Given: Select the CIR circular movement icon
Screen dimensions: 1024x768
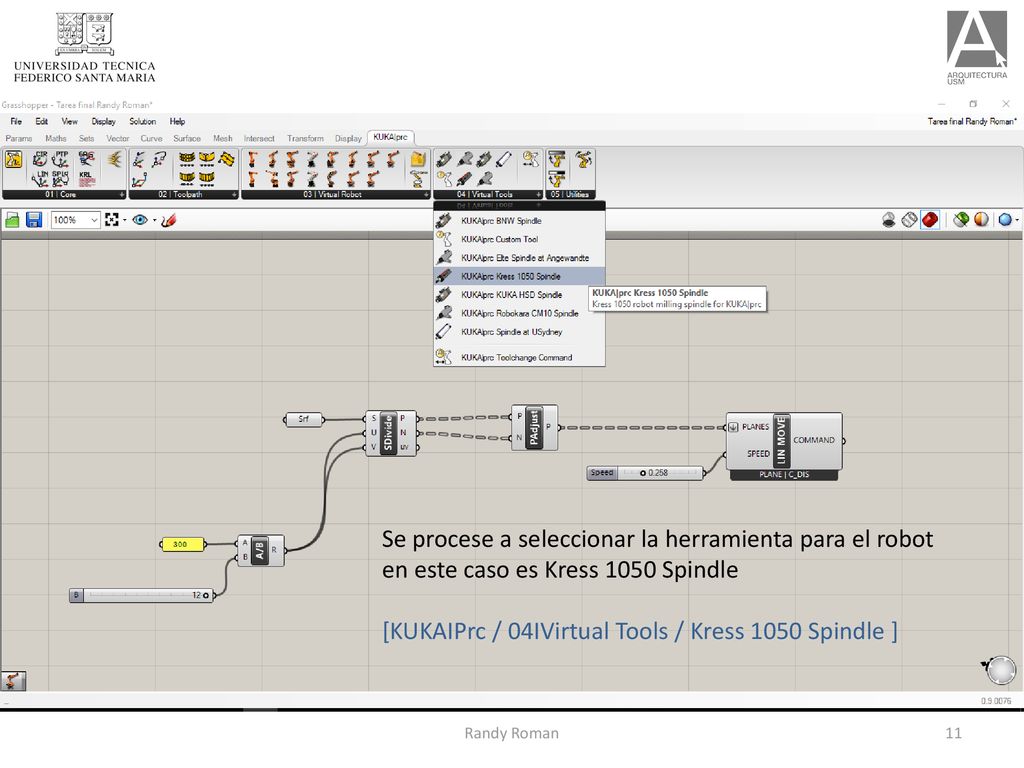Looking at the screenshot, I should pos(40,158).
